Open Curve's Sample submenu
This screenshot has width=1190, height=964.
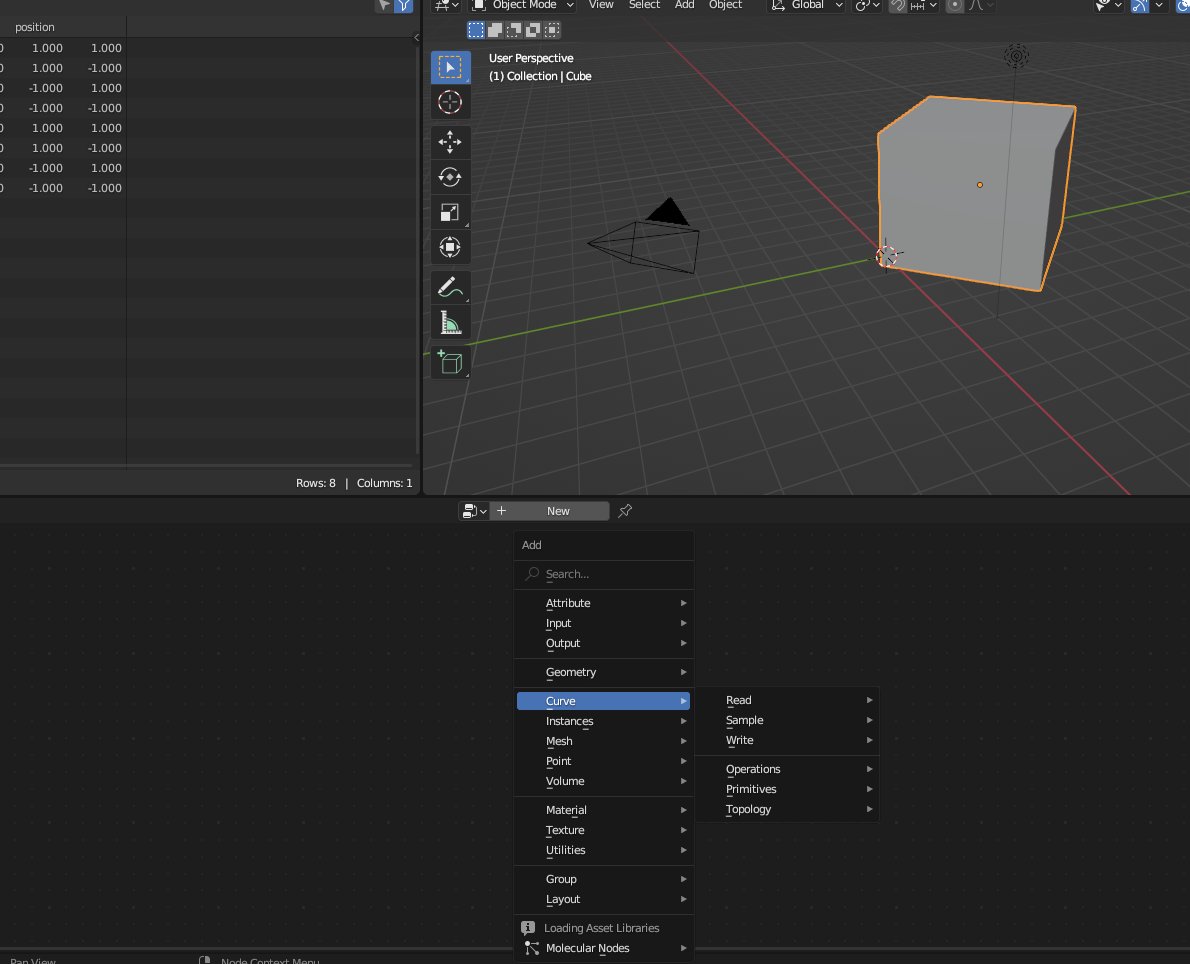(x=787, y=720)
